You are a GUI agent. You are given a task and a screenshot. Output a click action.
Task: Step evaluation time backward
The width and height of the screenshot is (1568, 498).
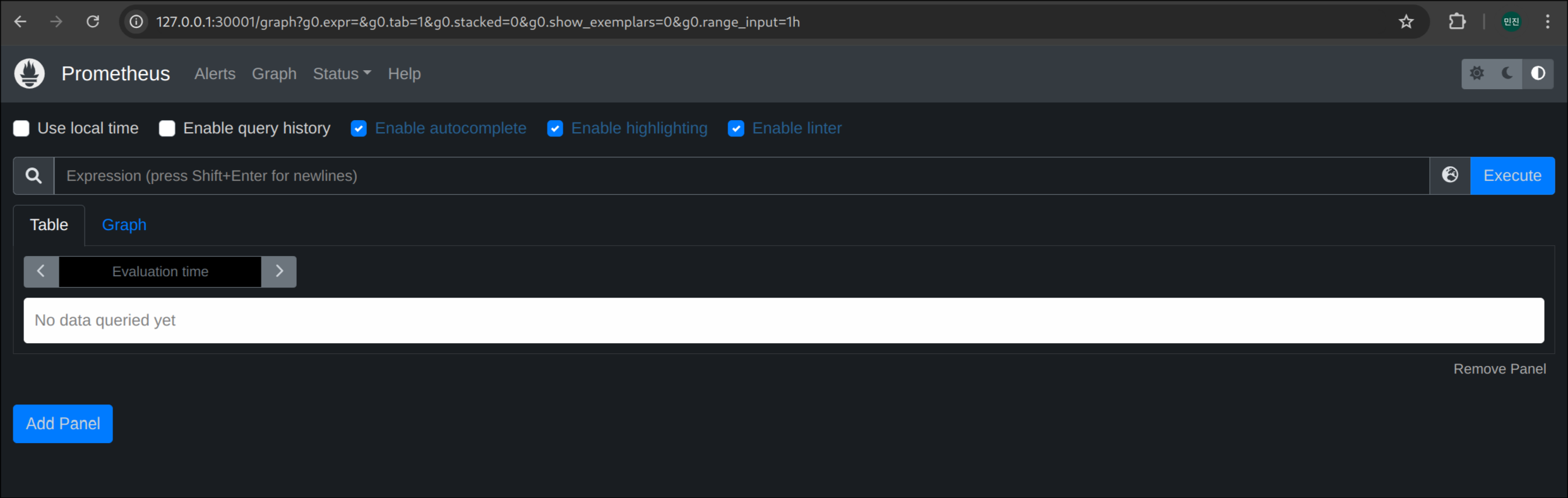[x=41, y=272]
